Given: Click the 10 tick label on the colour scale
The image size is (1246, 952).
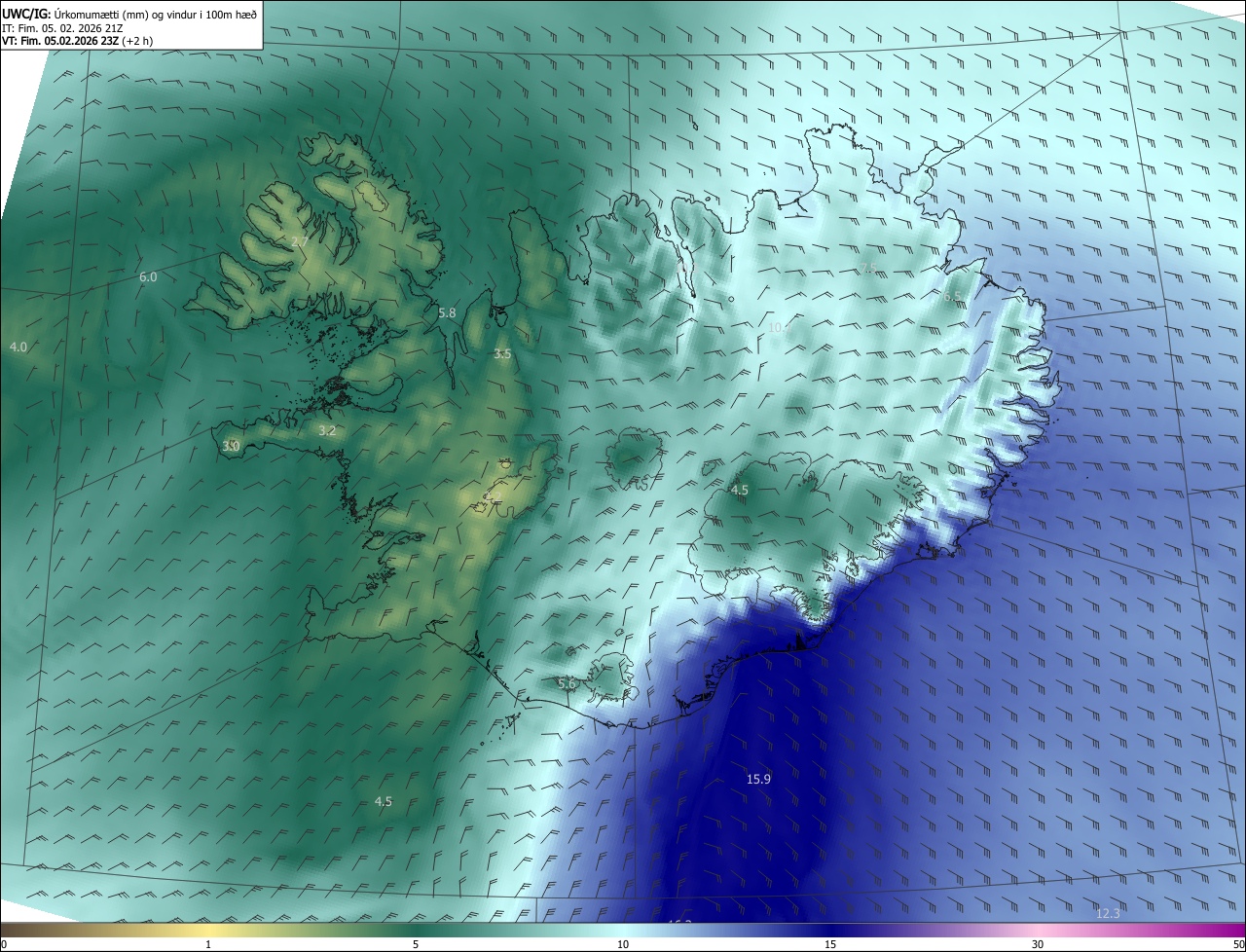Looking at the screenshot, I should click(x=623, y=944).
